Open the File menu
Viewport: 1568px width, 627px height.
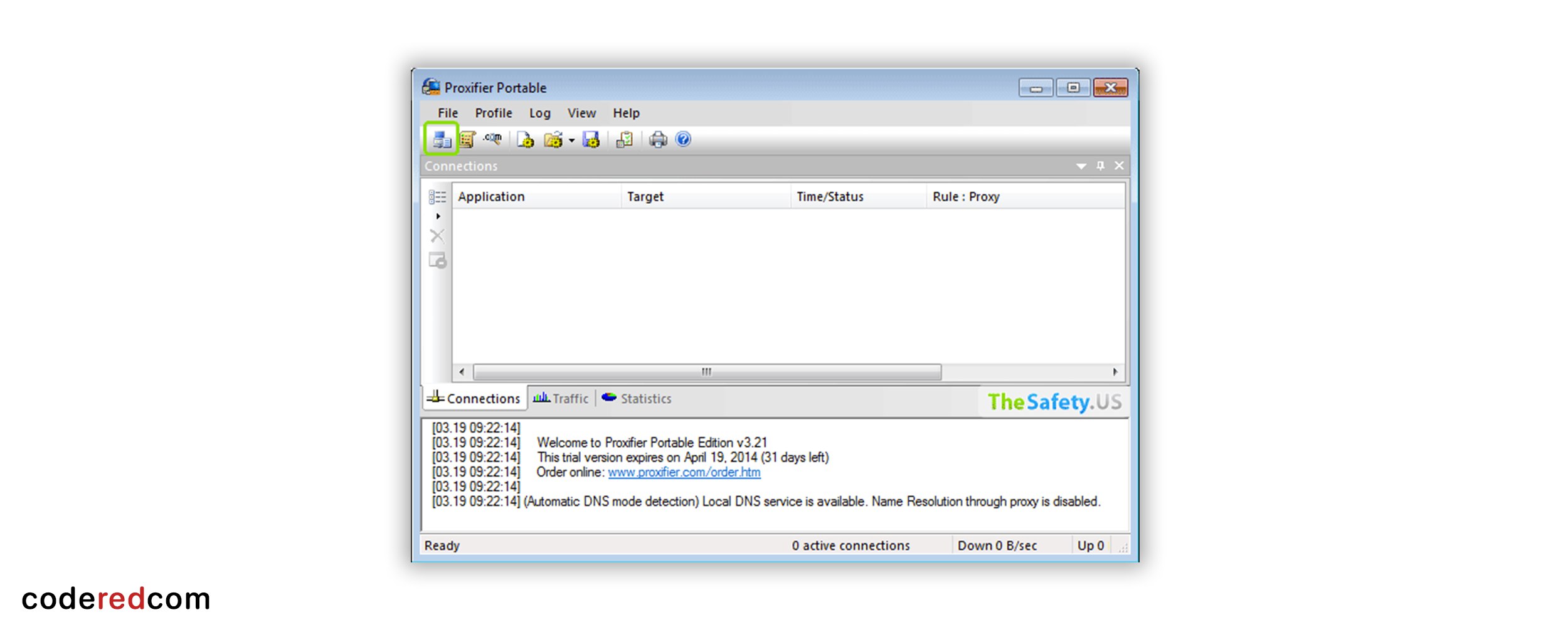[448, 113]
